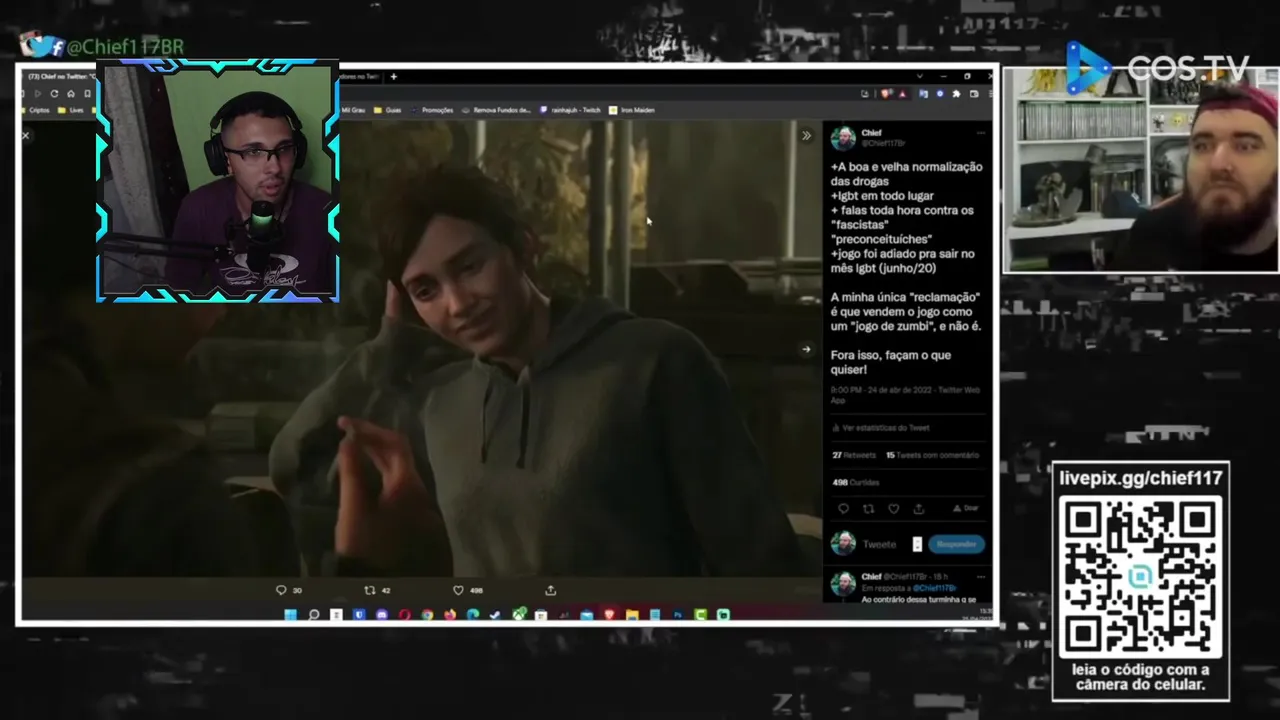Open browser tab search dropdown chevron
Viewport: 1280px width, 720px height.
click(919, 77)
